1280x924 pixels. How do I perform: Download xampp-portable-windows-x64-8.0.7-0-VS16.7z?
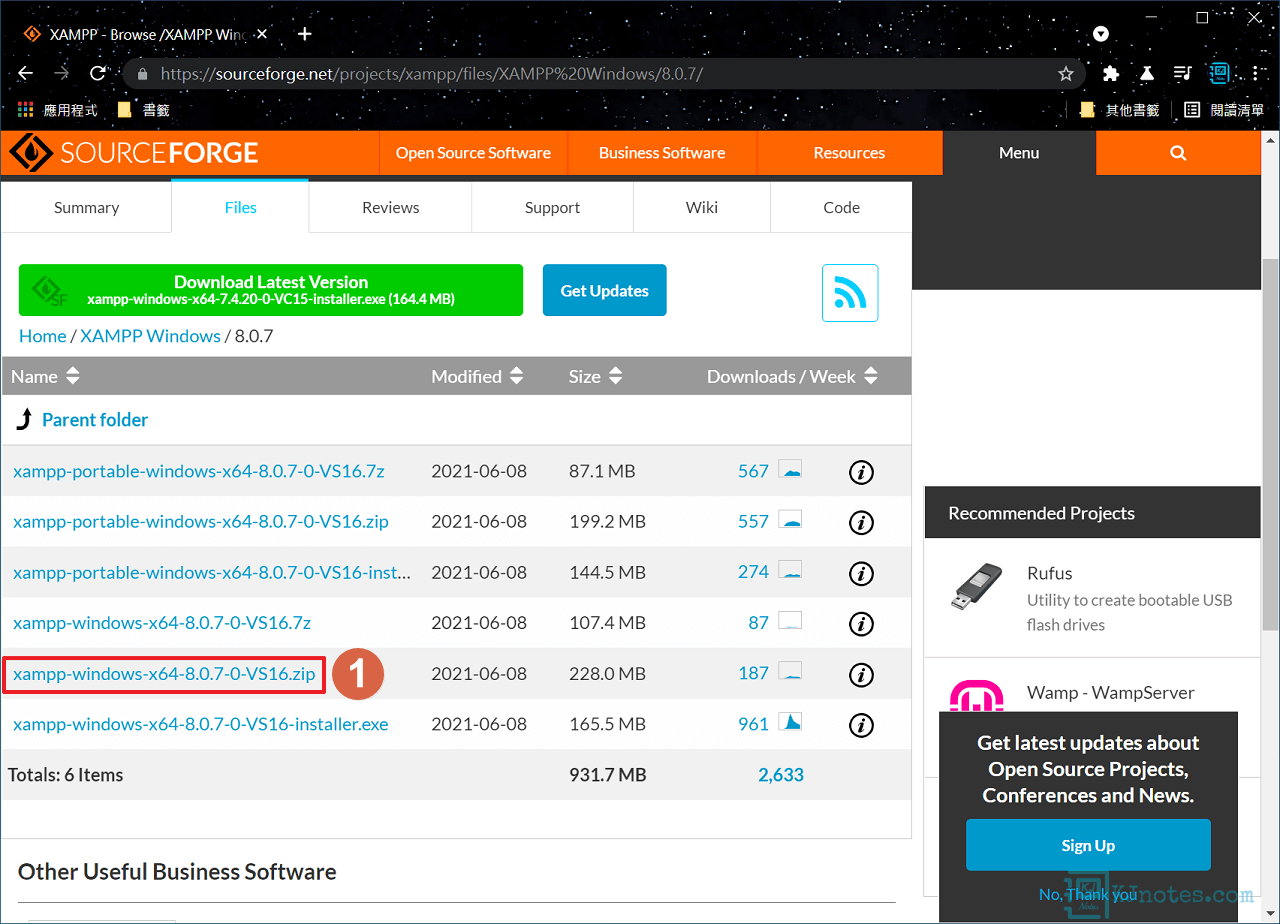[199, 471]
